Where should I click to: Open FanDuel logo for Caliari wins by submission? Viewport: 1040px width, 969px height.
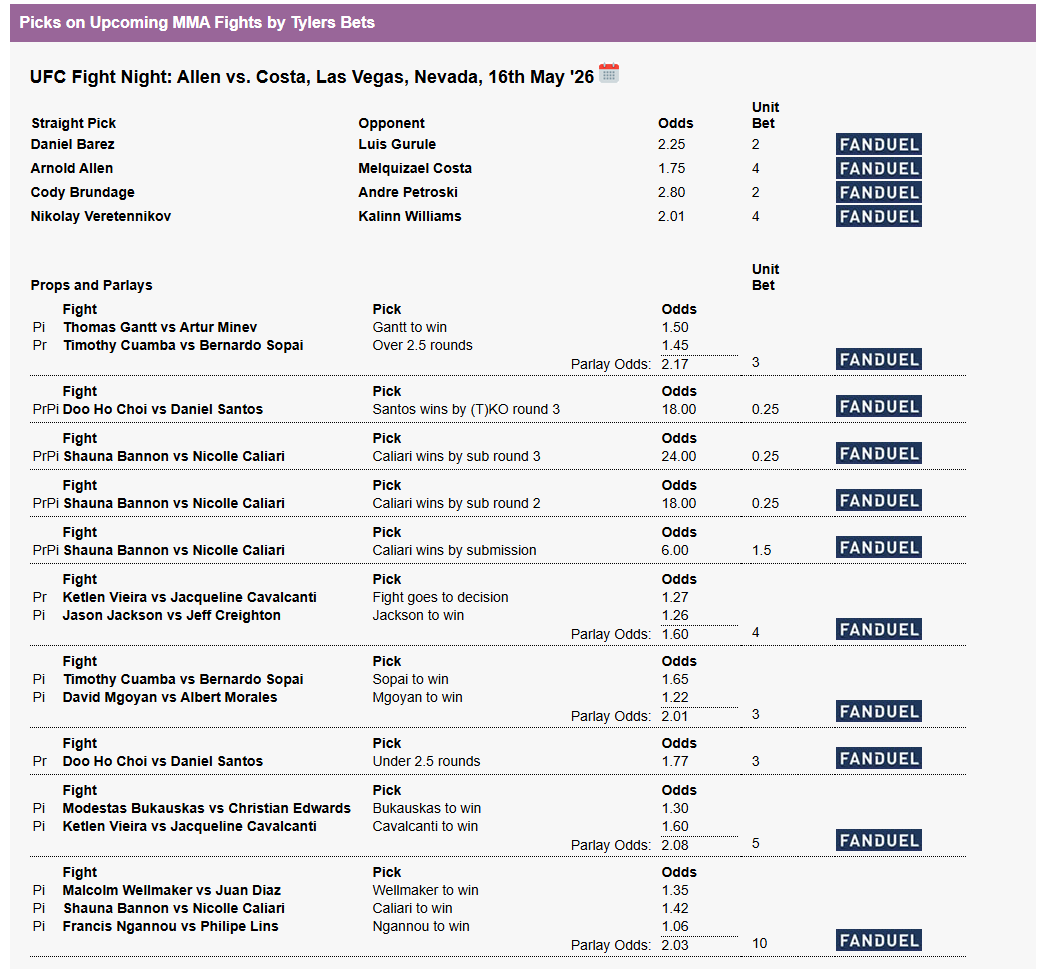point(878,548)
